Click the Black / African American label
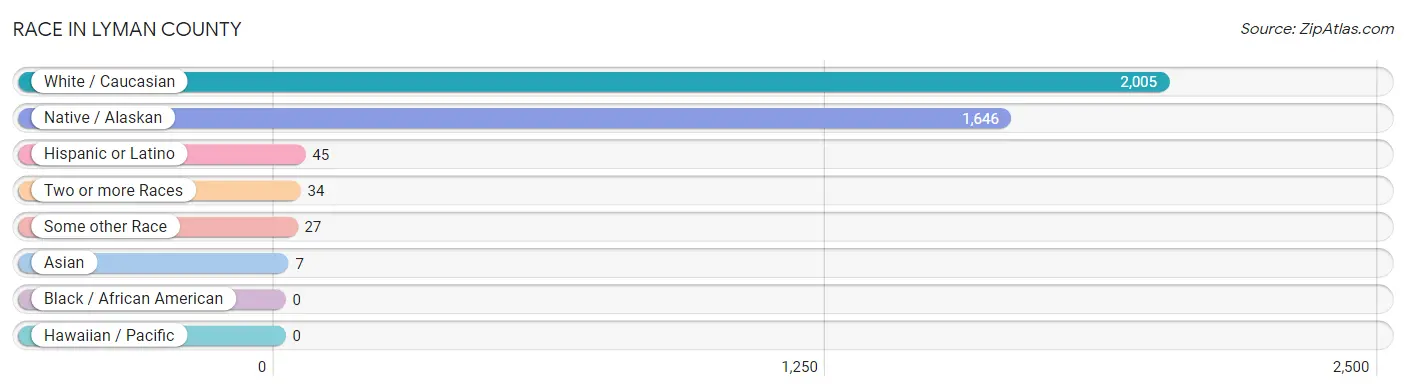Screen dimensions: 1406x391 click(x=133, y=298)
